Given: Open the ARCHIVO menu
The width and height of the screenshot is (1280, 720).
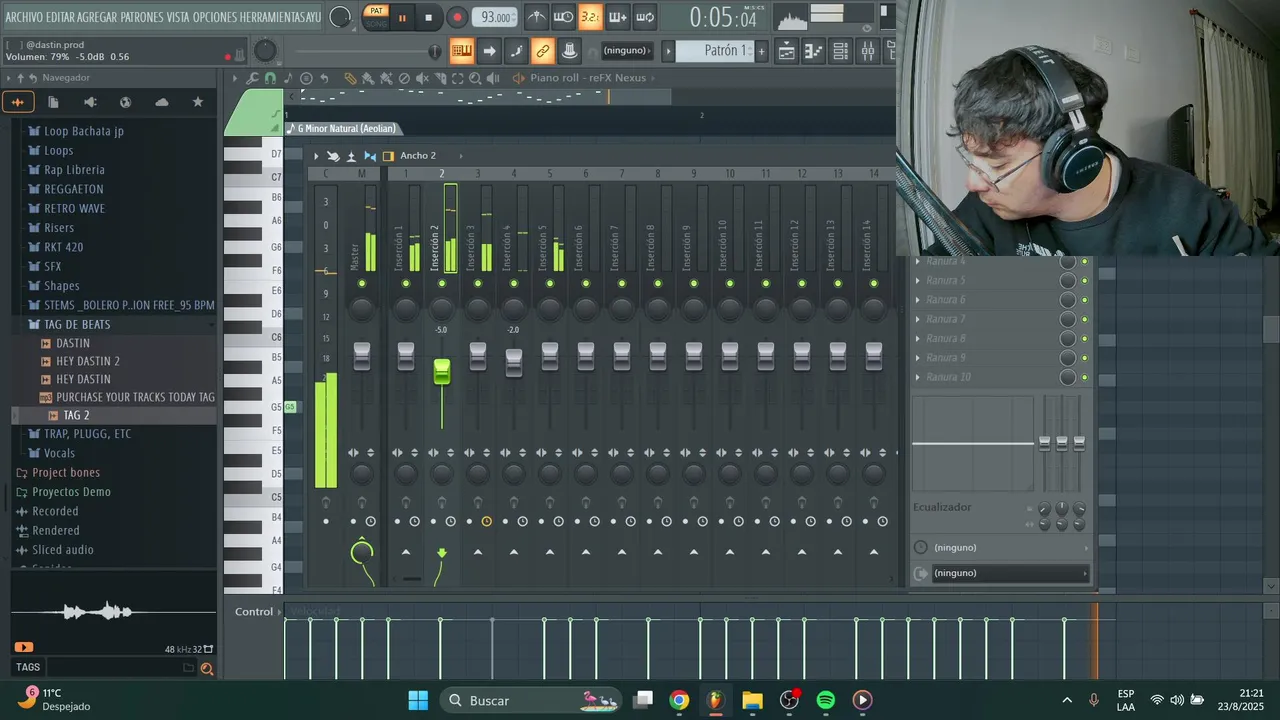Looking at the screenshot, I should tap(24, 17).
